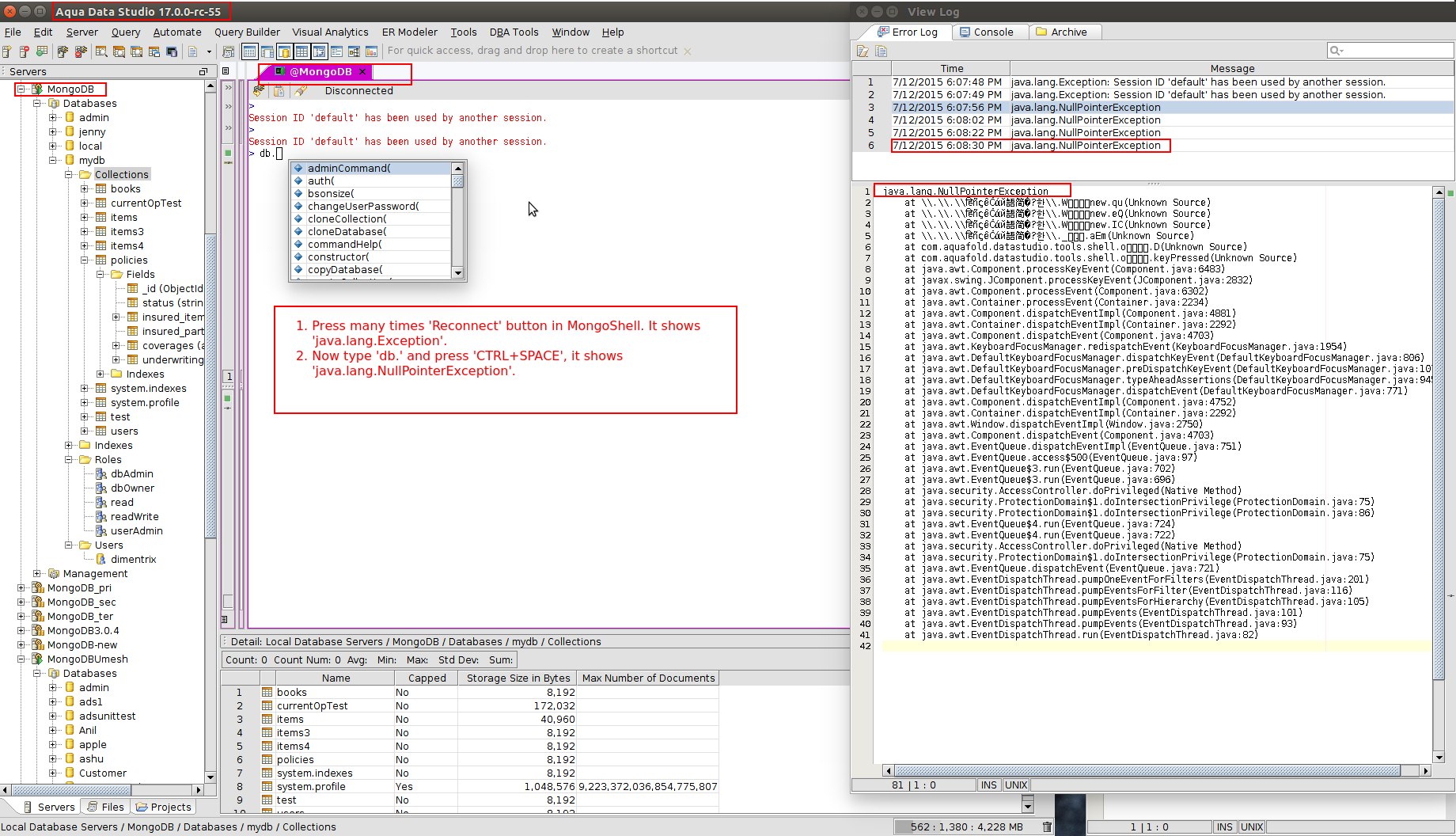This screenshot has width=1456, height=836.
Task: Click the list icon left of MongoDB tab
Action: [x=226, y=71]
